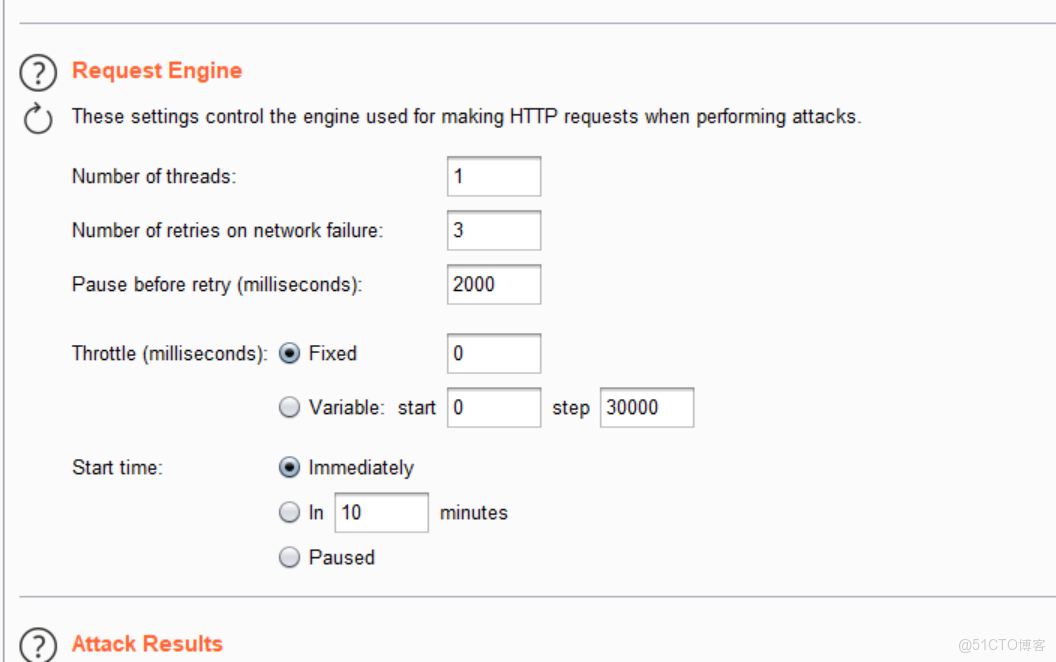
Task: Click the Start time label
Action: pyautogui.click(x=117, y=467)
